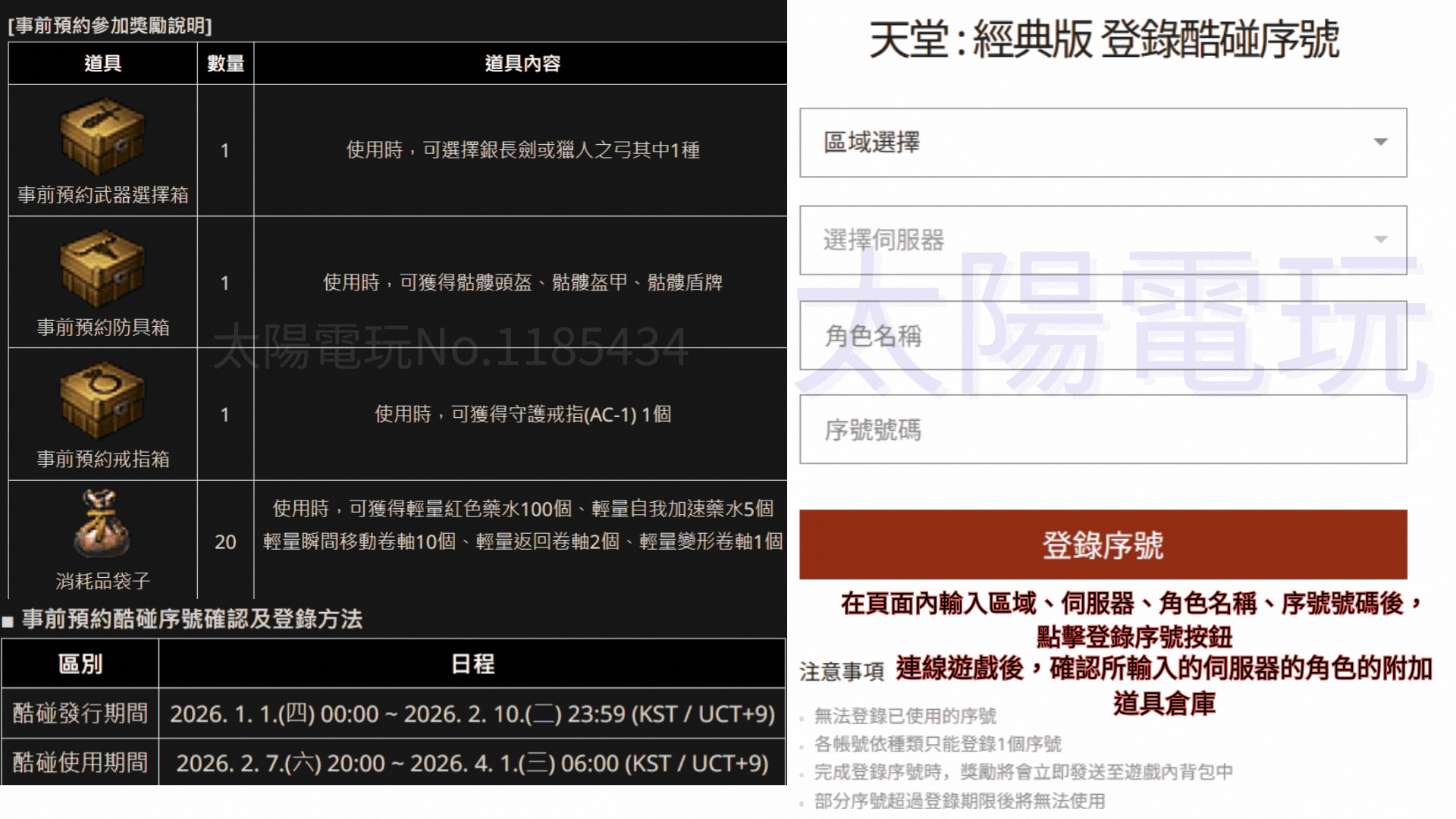The image size is (1456, 819).
Task: Click the 消耗品袋子 item label
Action: click(x=102, y=582)
